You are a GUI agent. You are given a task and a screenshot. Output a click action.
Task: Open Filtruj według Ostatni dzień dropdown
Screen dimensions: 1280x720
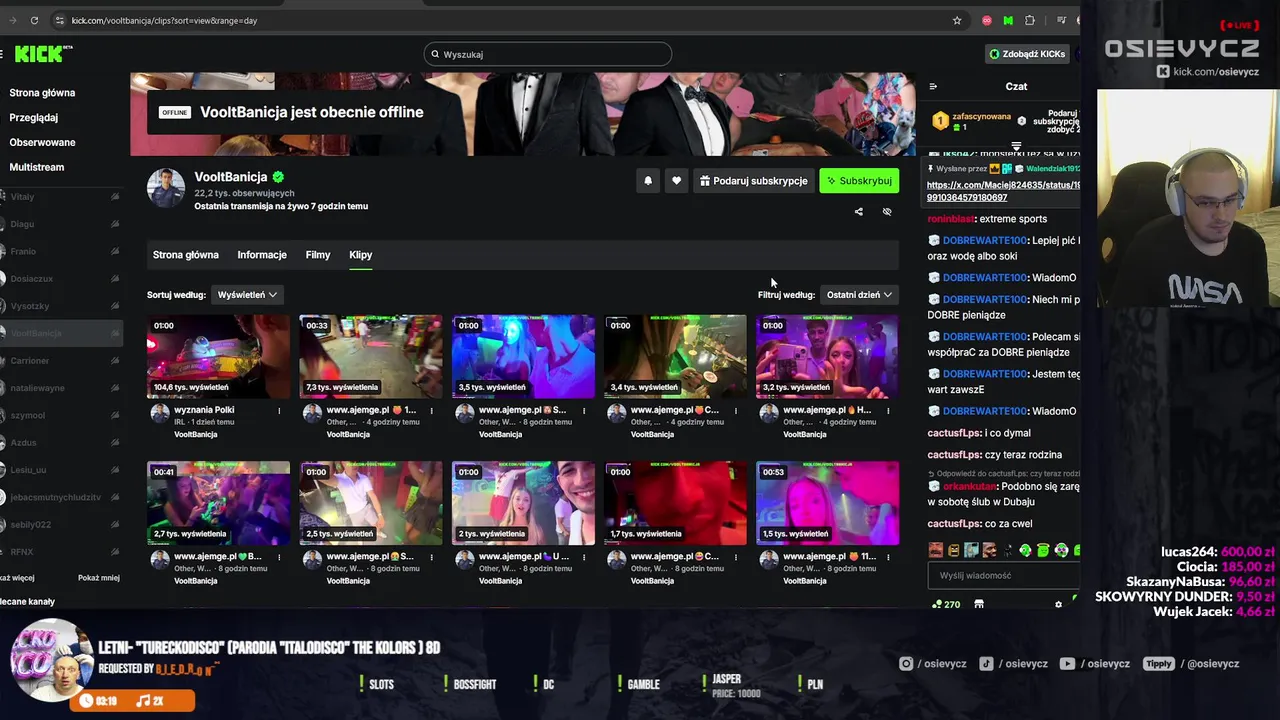(x=859, y=295)
